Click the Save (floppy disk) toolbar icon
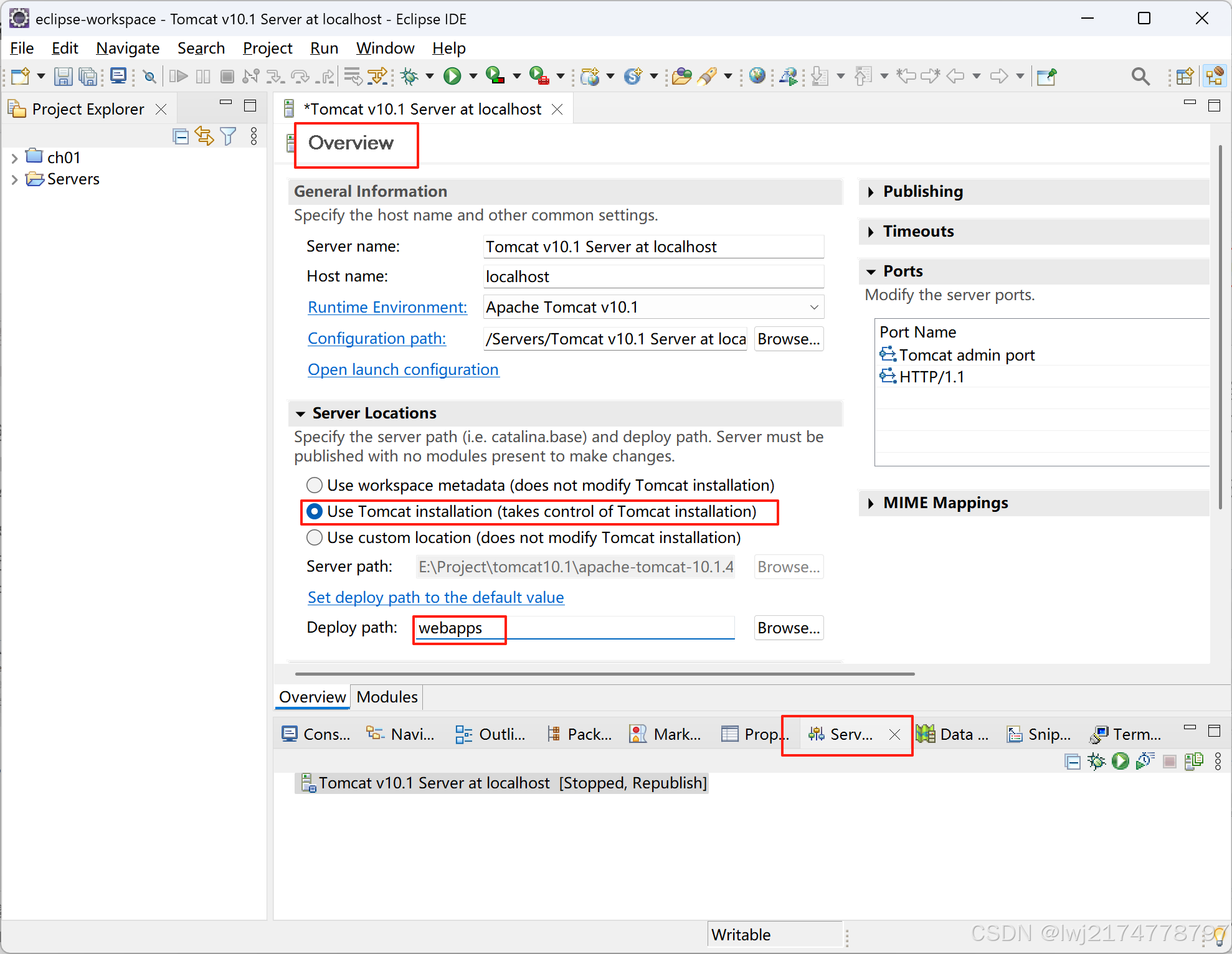Image resolution: width=1232 pixels, height=954 pixels. click(63, 76)
